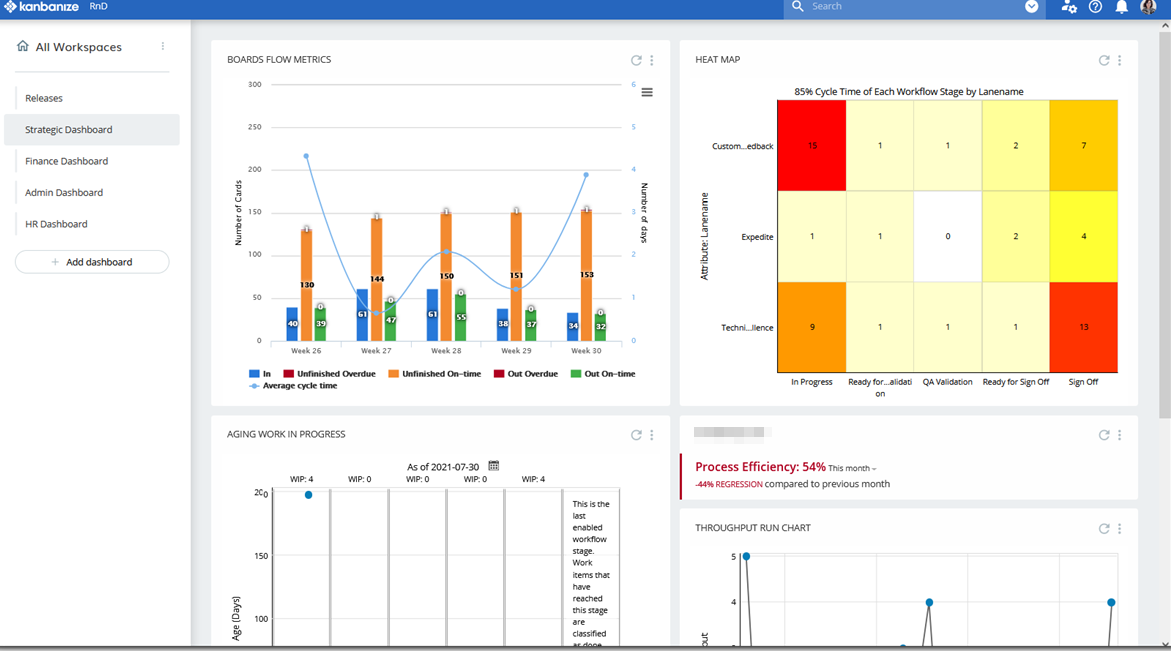Screen dimensions: 1171x651
Task: Click the Kanbanize logo
Action: (x=40, y=7)
